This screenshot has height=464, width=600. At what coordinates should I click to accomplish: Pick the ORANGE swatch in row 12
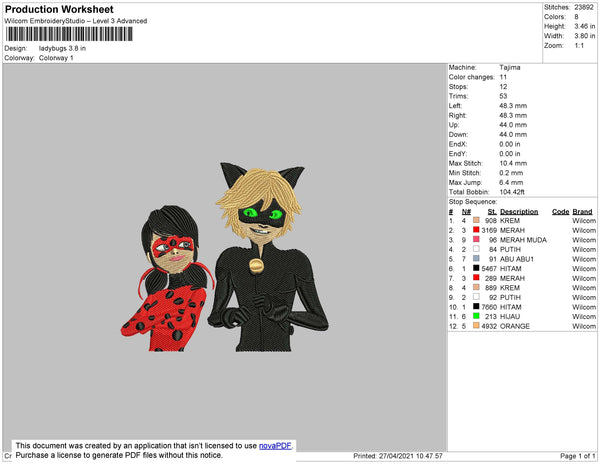476,326
